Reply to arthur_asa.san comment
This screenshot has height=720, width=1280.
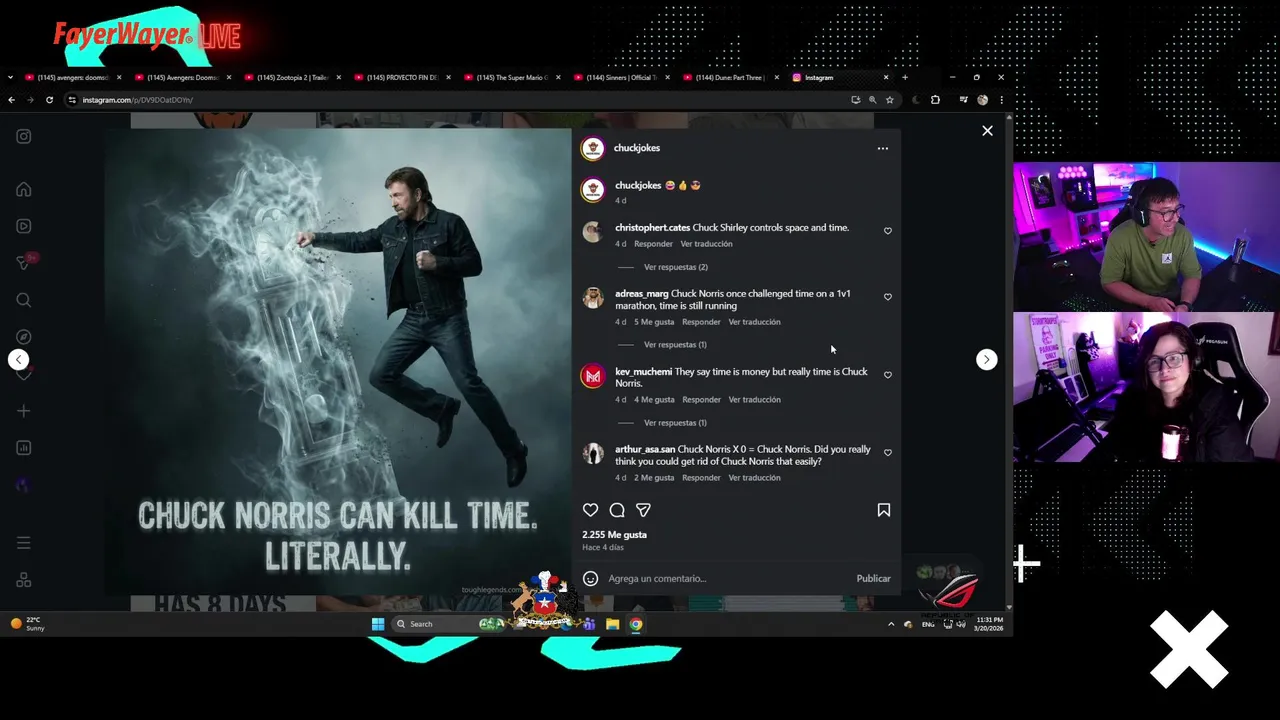[x=701, y=478]
